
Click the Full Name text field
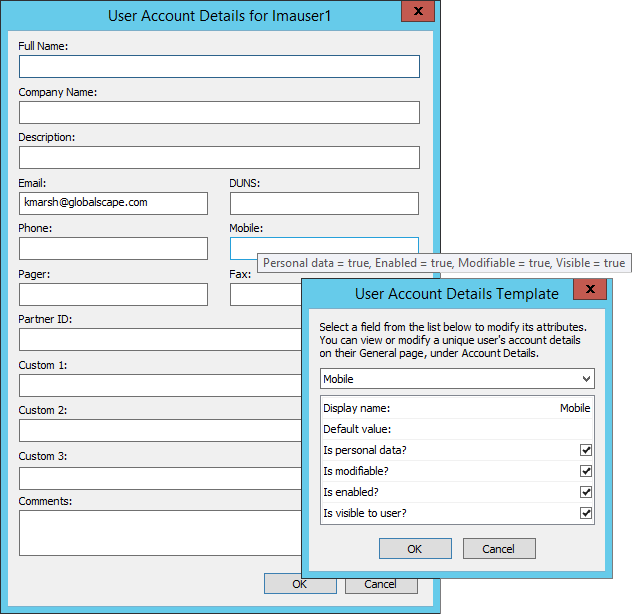click(219, 66)
